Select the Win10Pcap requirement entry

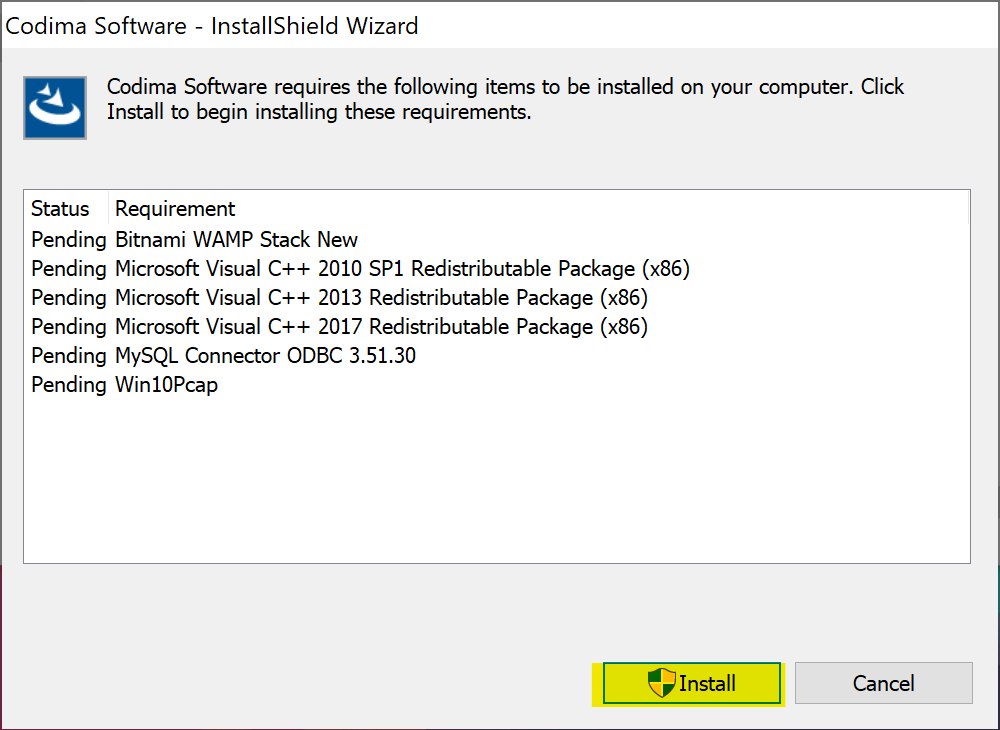pos(166,385)
